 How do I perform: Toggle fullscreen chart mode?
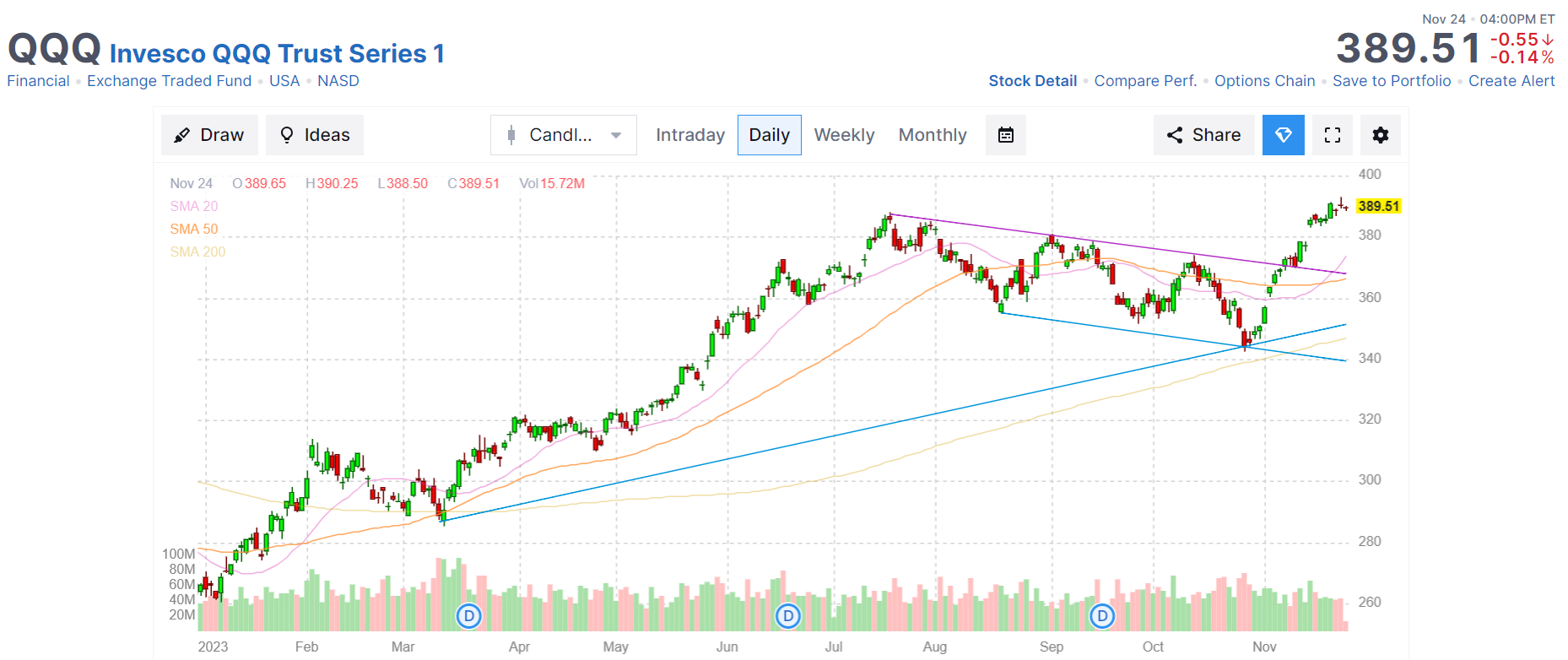(x=1333, y=135)
